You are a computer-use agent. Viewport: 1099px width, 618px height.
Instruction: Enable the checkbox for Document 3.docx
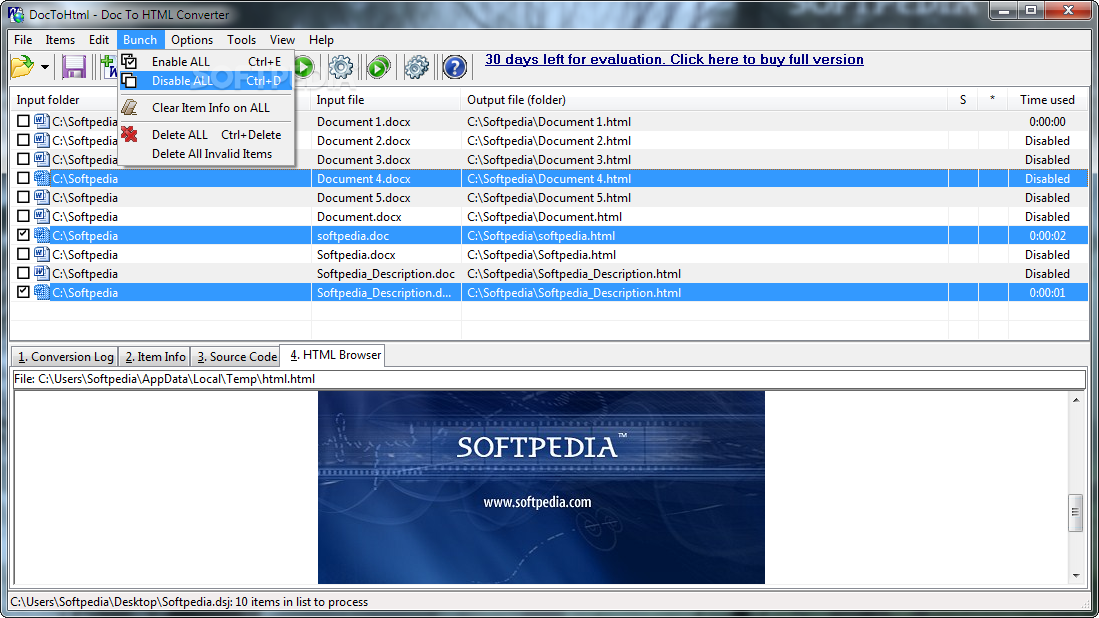[23, 159]
